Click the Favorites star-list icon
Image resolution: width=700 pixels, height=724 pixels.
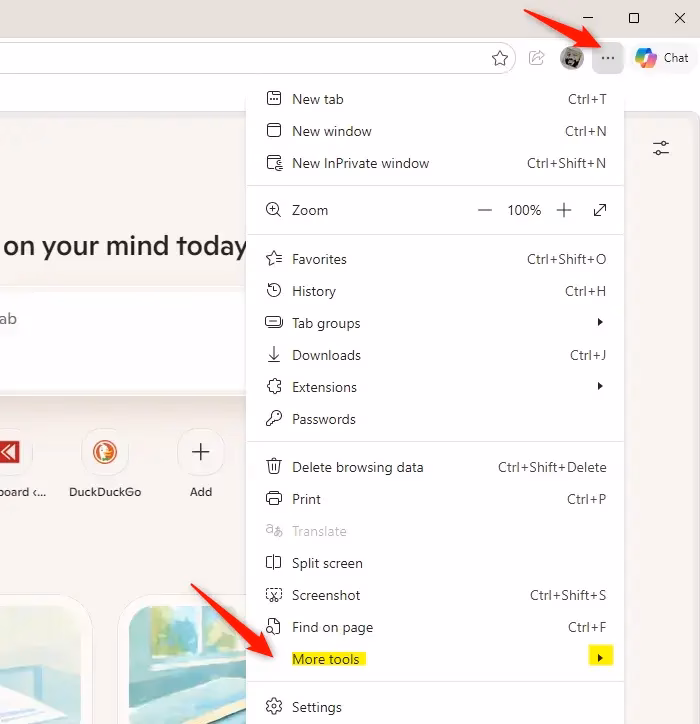pos(274,258)
